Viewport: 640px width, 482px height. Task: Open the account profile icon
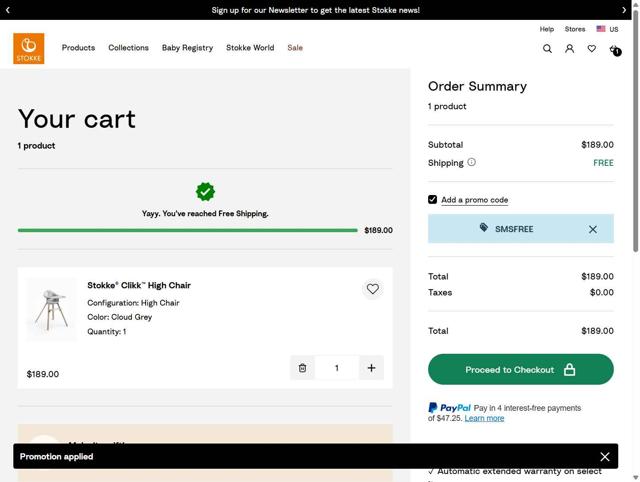(x=569, y=48)
